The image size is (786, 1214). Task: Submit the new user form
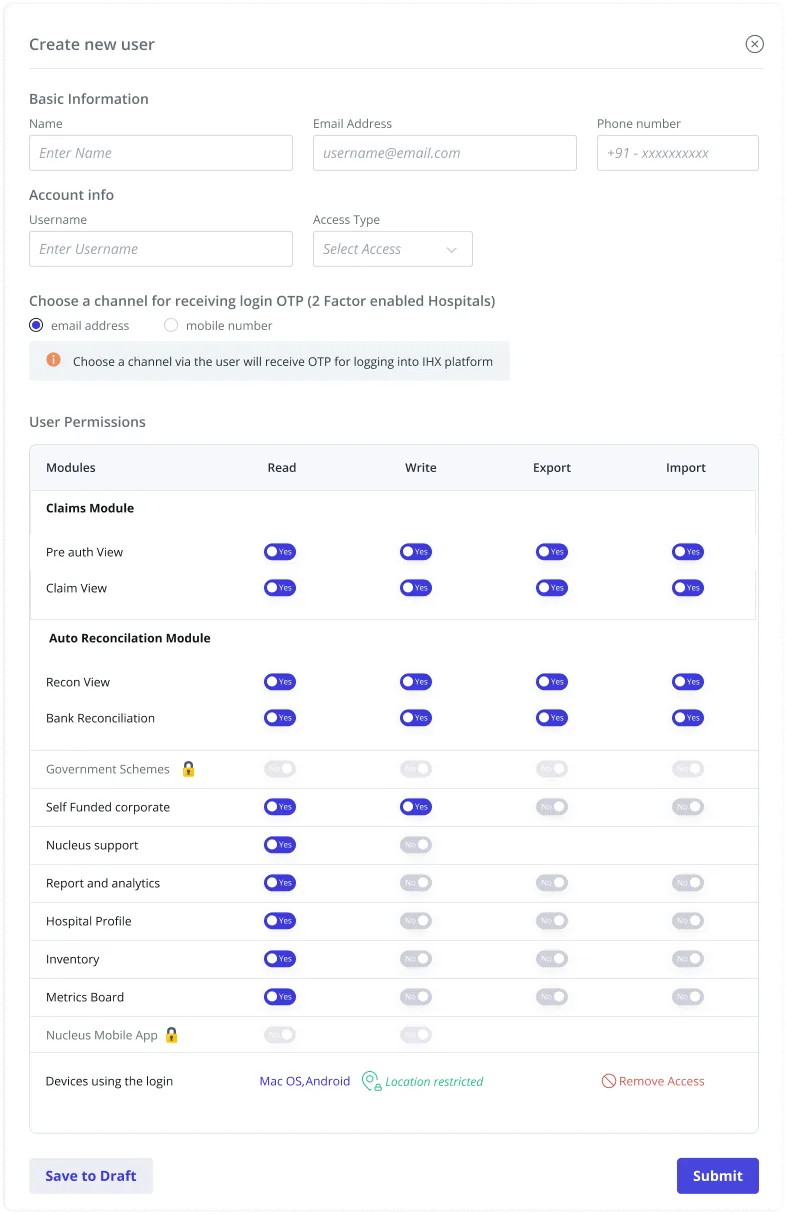pos(718,1176)
